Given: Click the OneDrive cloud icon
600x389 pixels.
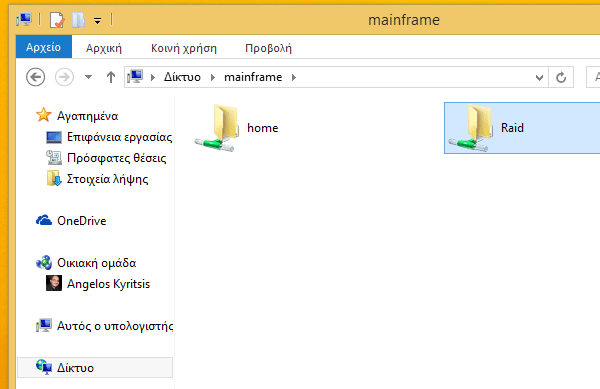Looking at the screenshot, I should [44, 220].
